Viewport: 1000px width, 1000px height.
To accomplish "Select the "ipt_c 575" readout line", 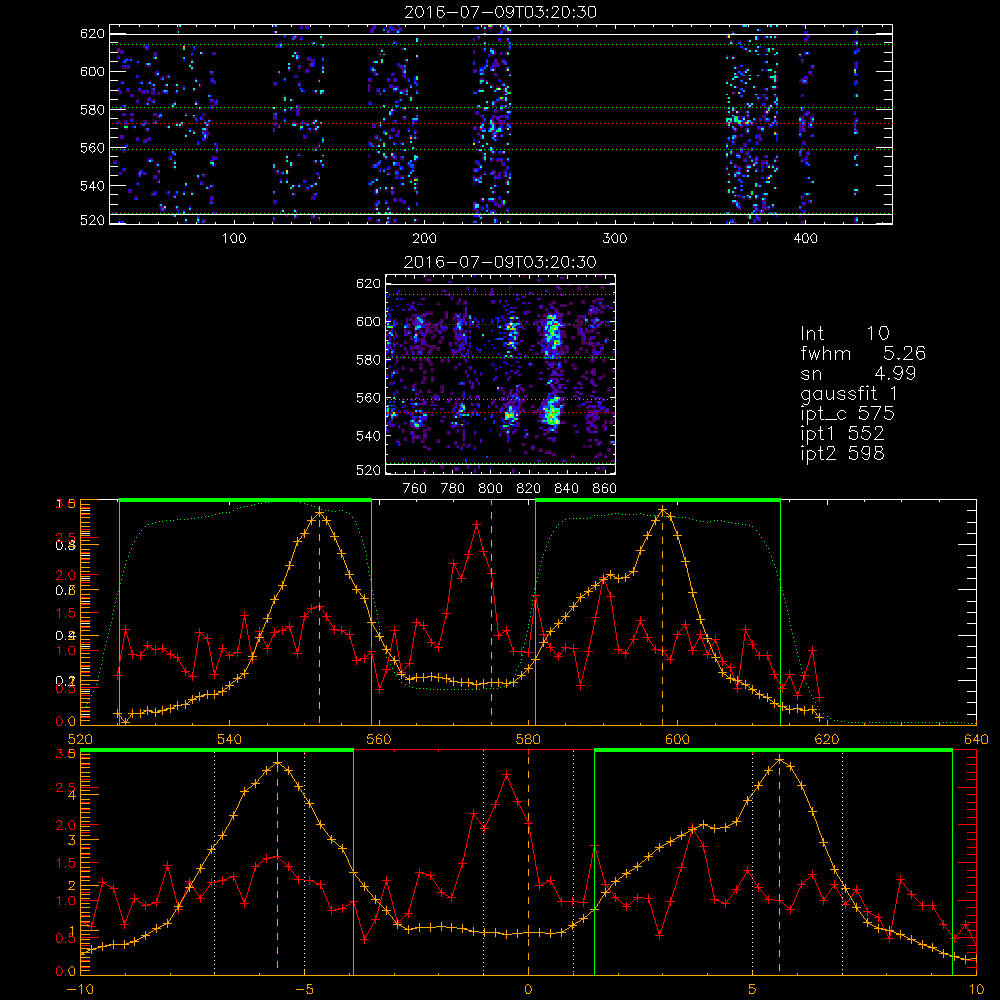I will (848, 413).
